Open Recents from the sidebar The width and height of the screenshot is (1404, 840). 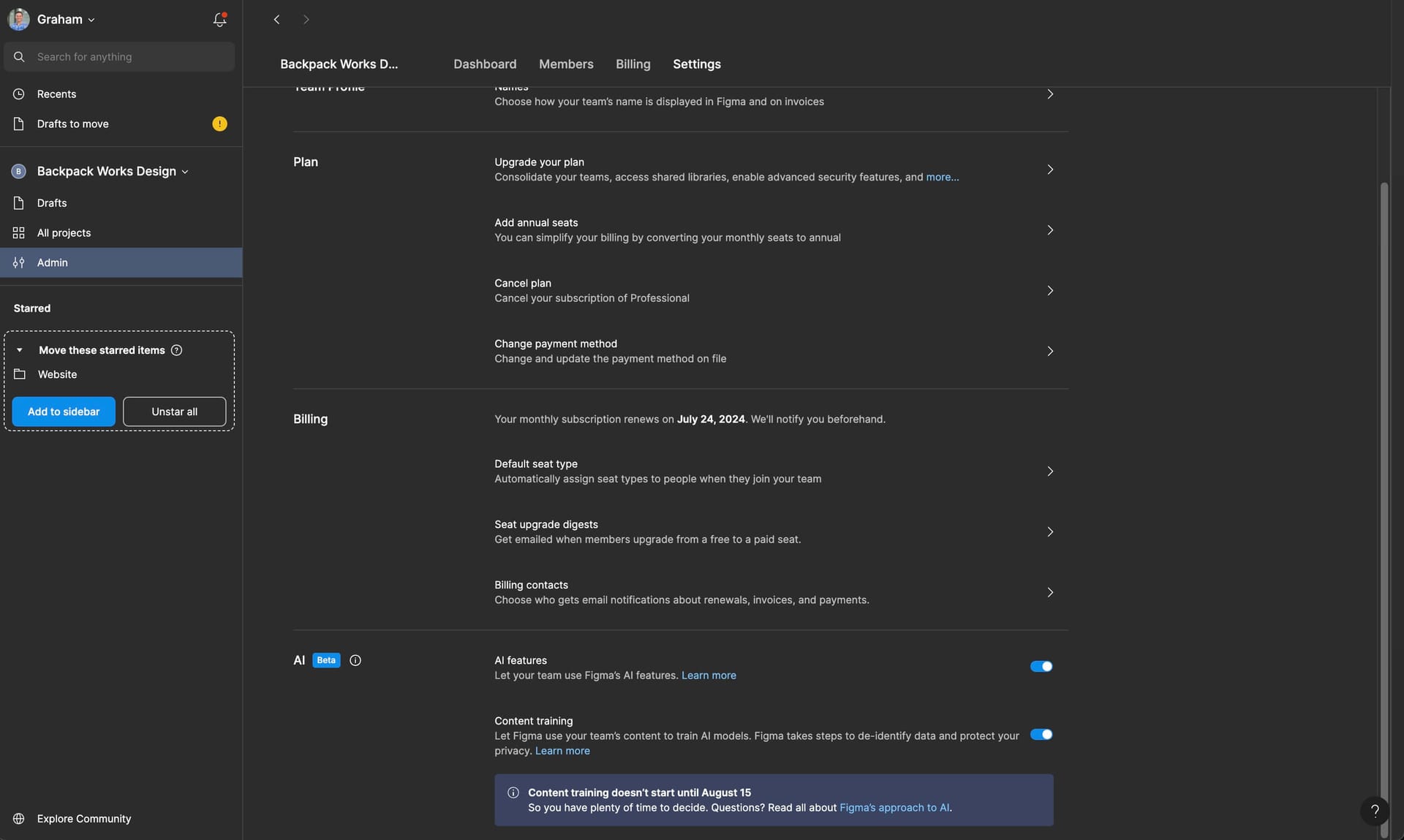click(x=56, y=94)
